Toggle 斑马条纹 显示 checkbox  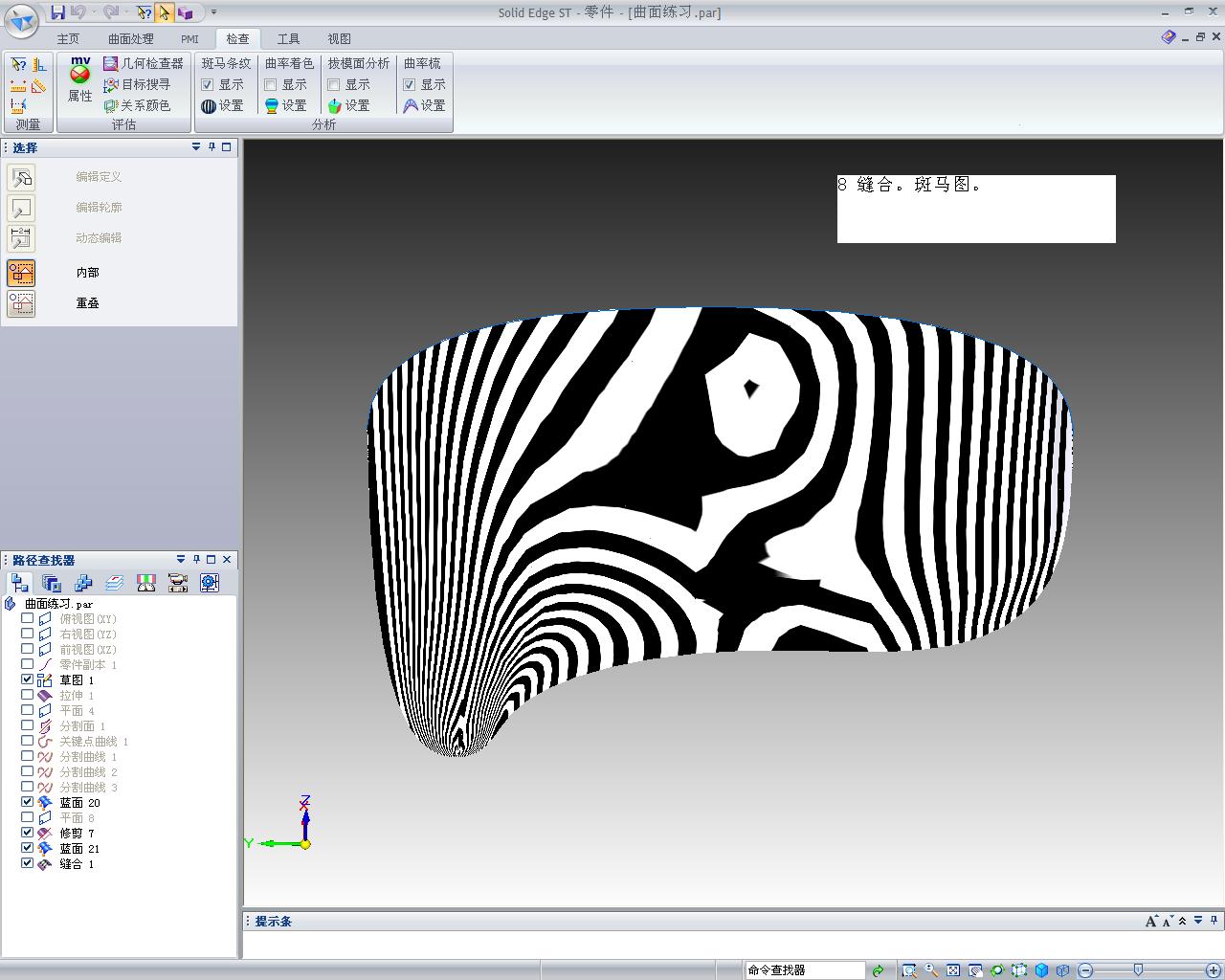tap(208, 84)
